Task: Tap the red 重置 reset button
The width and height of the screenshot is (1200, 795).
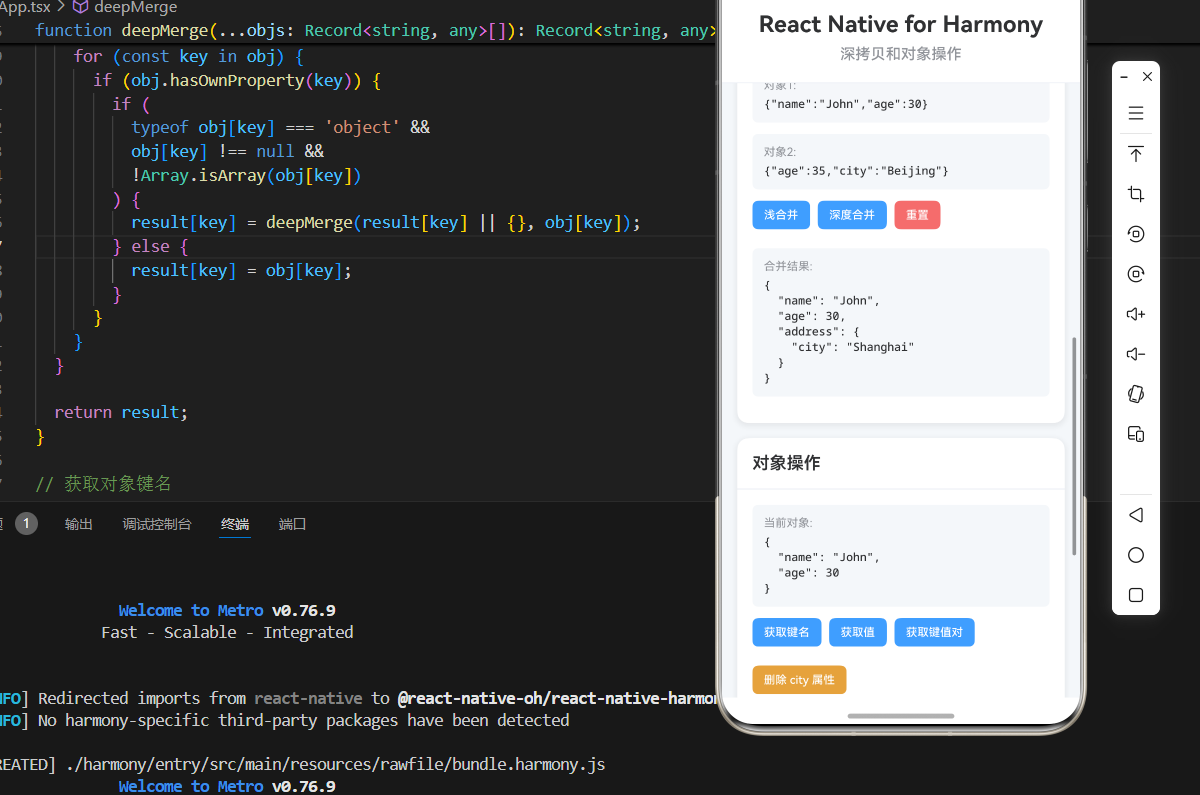Action: pyautogui.click(x=917, y=215)
